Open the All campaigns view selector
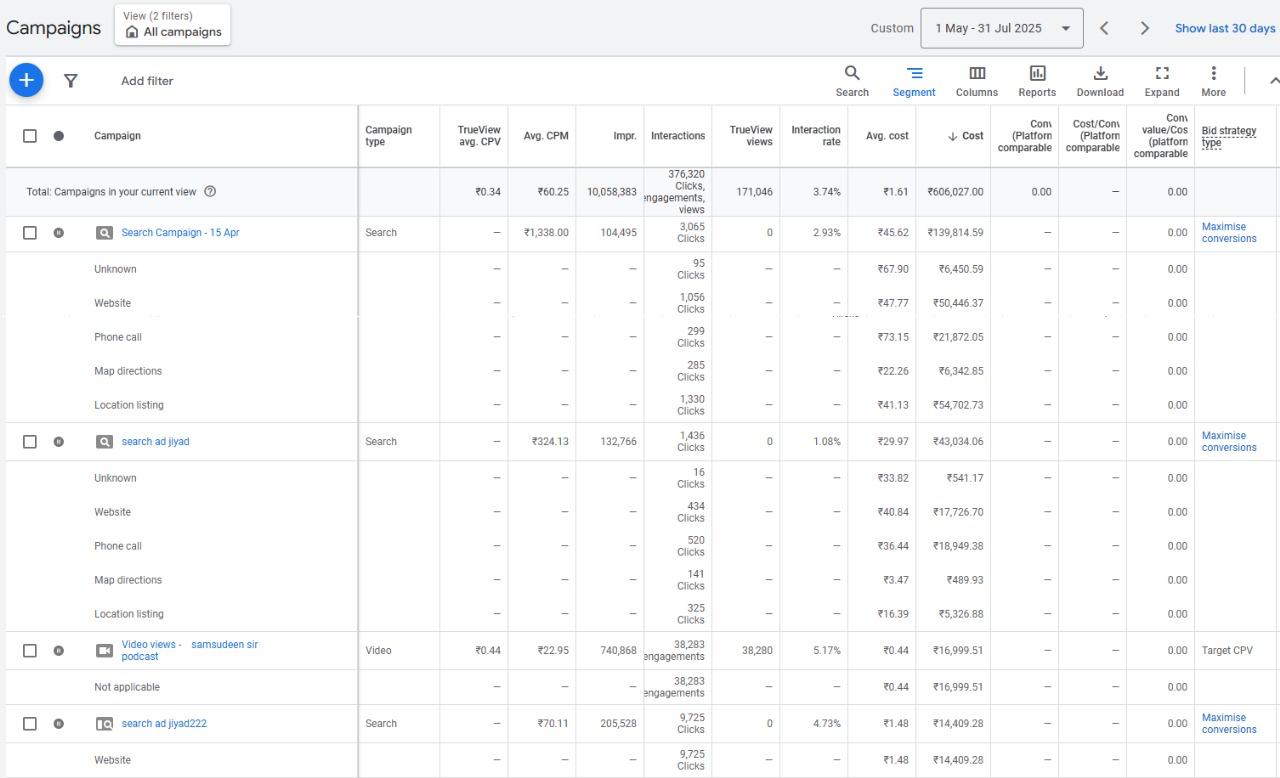 pyautogui.click(x=173, y=25)
